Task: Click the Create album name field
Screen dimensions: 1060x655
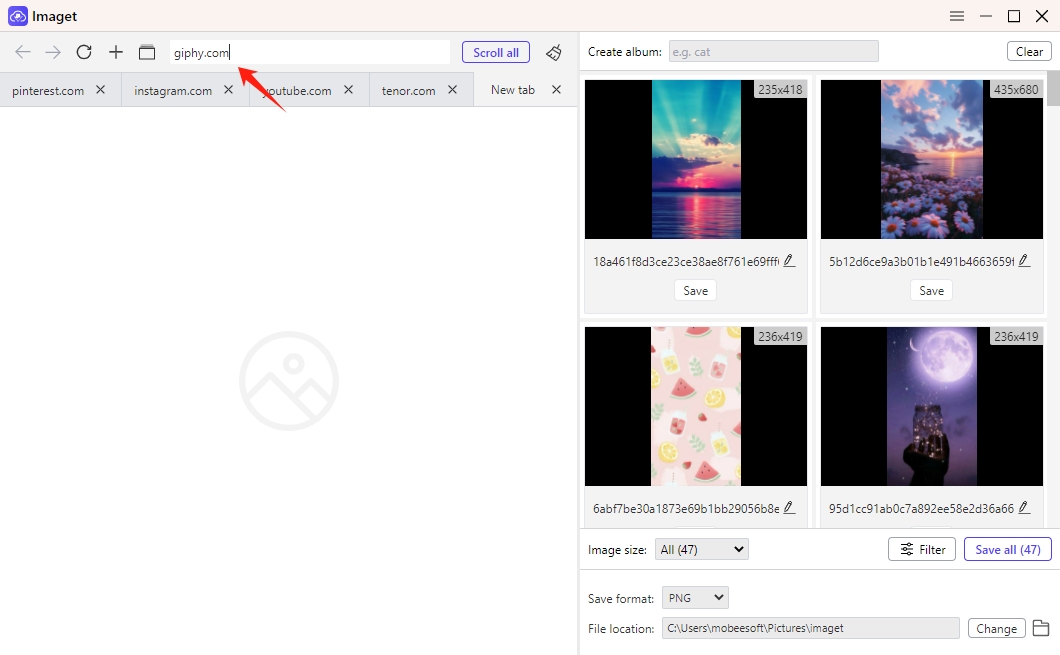Action: coord(774,51)
